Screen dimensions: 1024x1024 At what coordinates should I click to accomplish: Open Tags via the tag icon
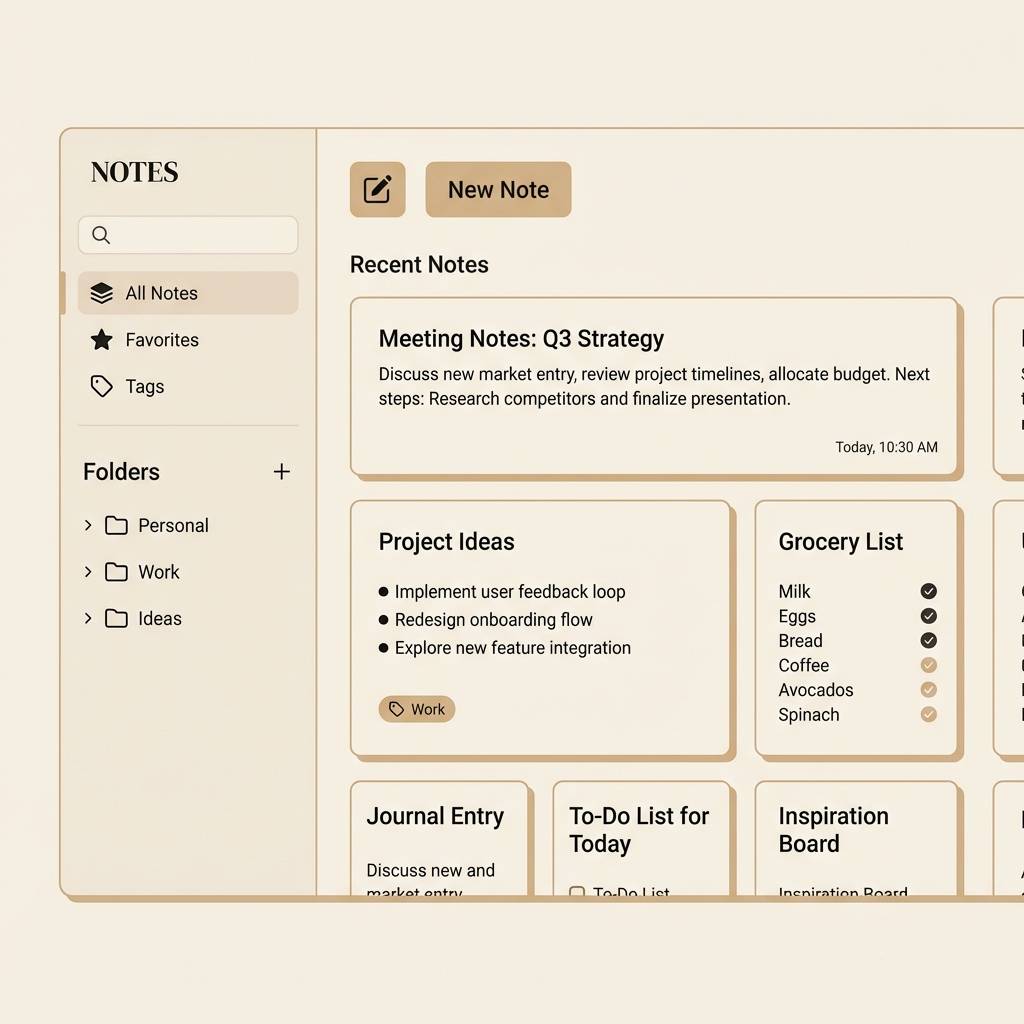tap(100, 386)
